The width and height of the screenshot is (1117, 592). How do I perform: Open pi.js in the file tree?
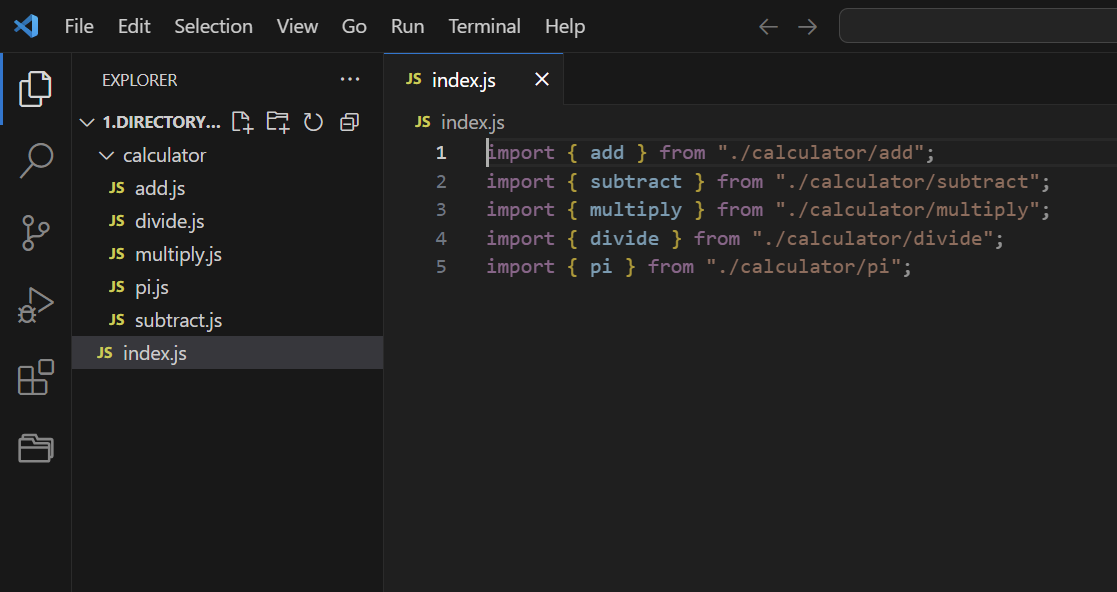point(228,287)
